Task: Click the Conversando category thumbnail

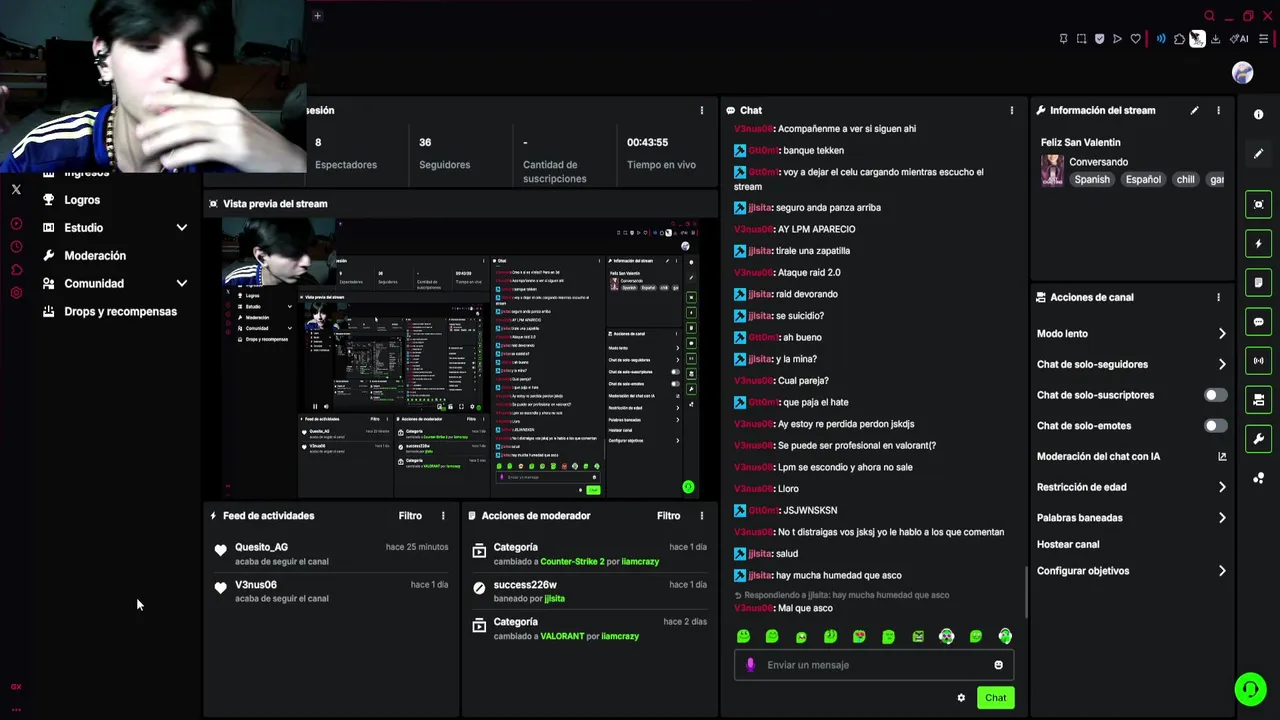Action: [1052, 170]
